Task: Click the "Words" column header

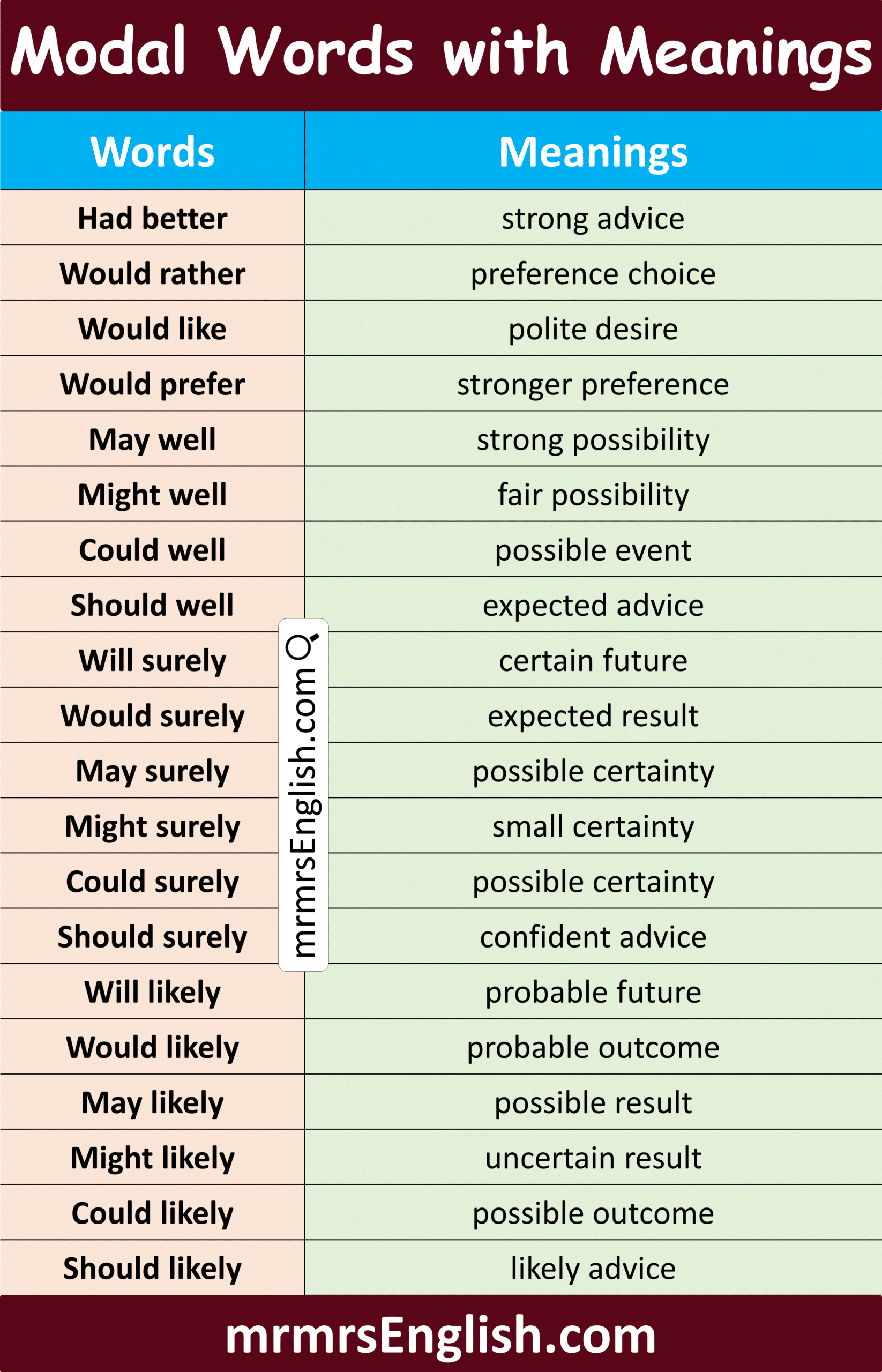Action: (x=152, y=152)
